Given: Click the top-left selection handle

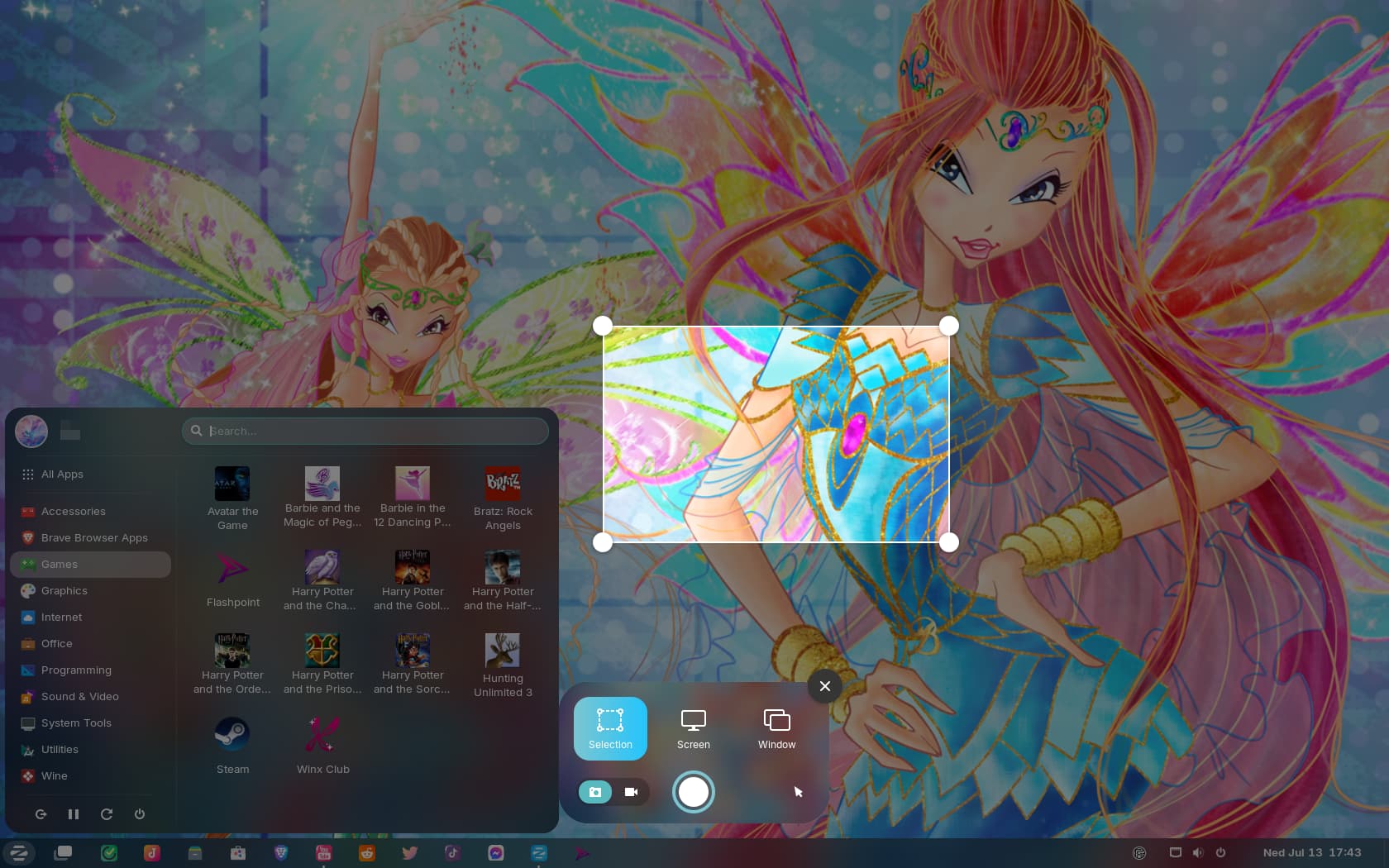Looking at the screenshot, I should (x=603, y=326).
